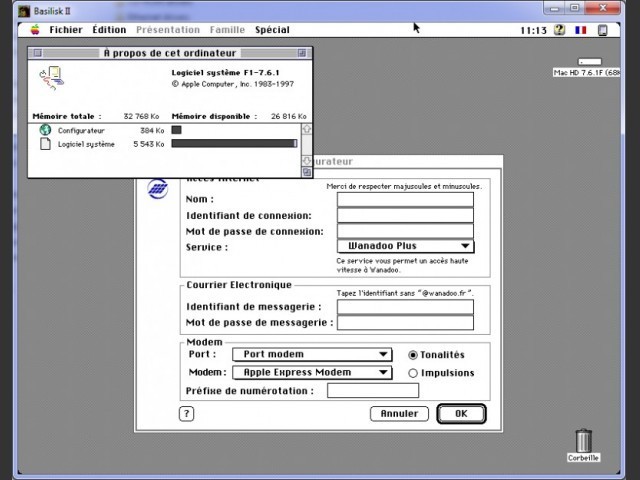
Task: Open the Spécial menu
Action: (x=272, y=30)
